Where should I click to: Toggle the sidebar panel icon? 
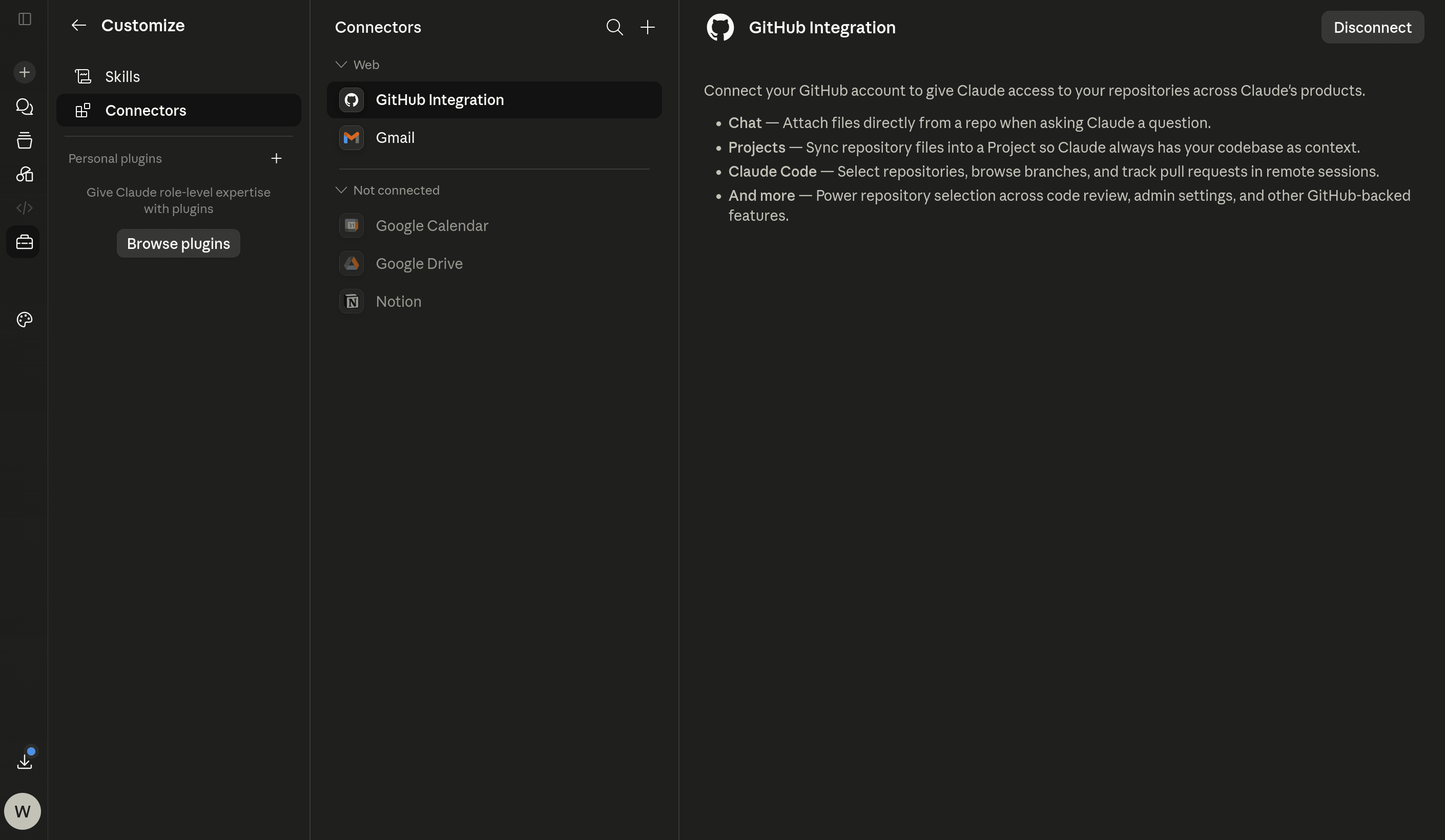coord(24,19)
